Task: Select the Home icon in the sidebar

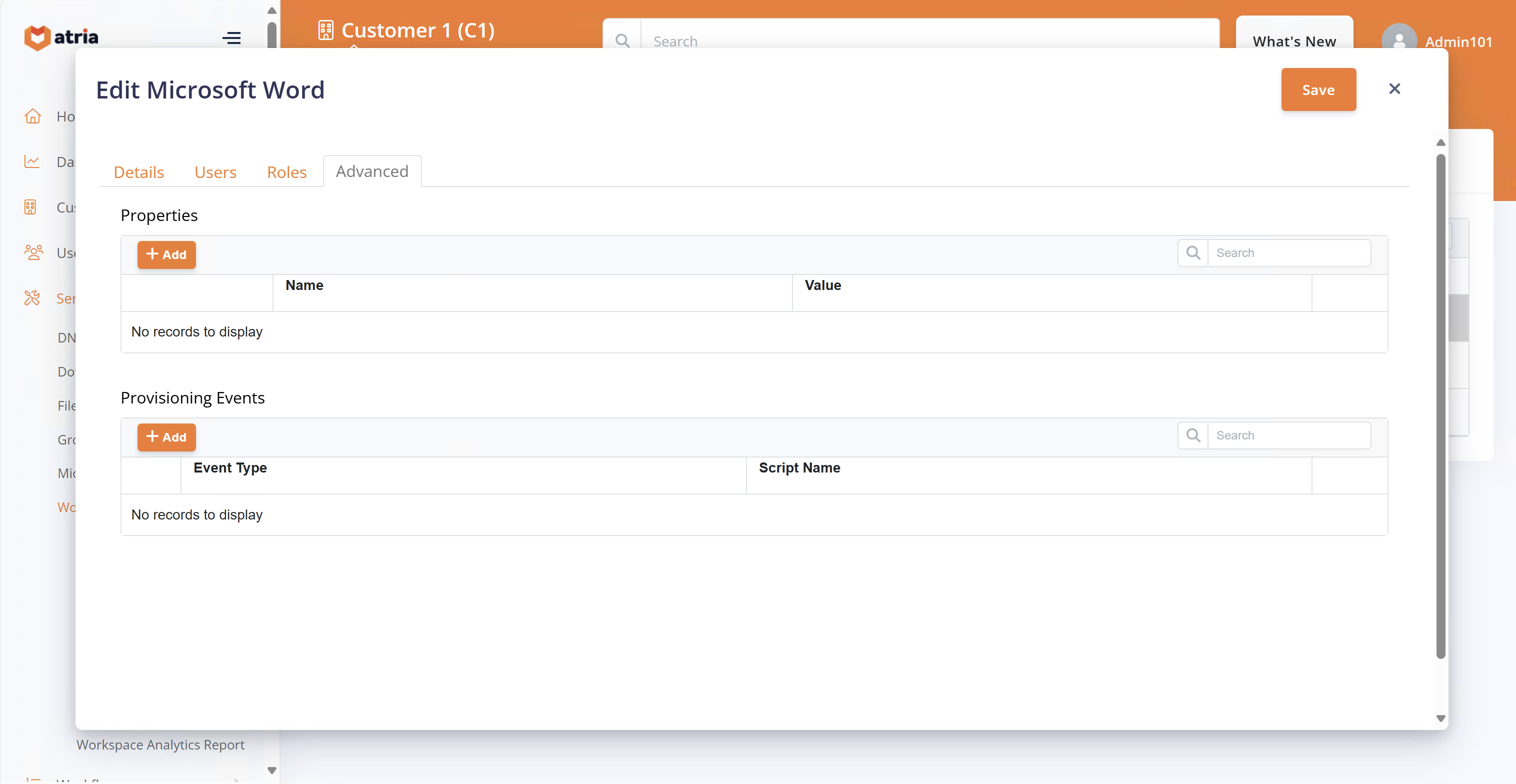Action: (x=33, y=116)
